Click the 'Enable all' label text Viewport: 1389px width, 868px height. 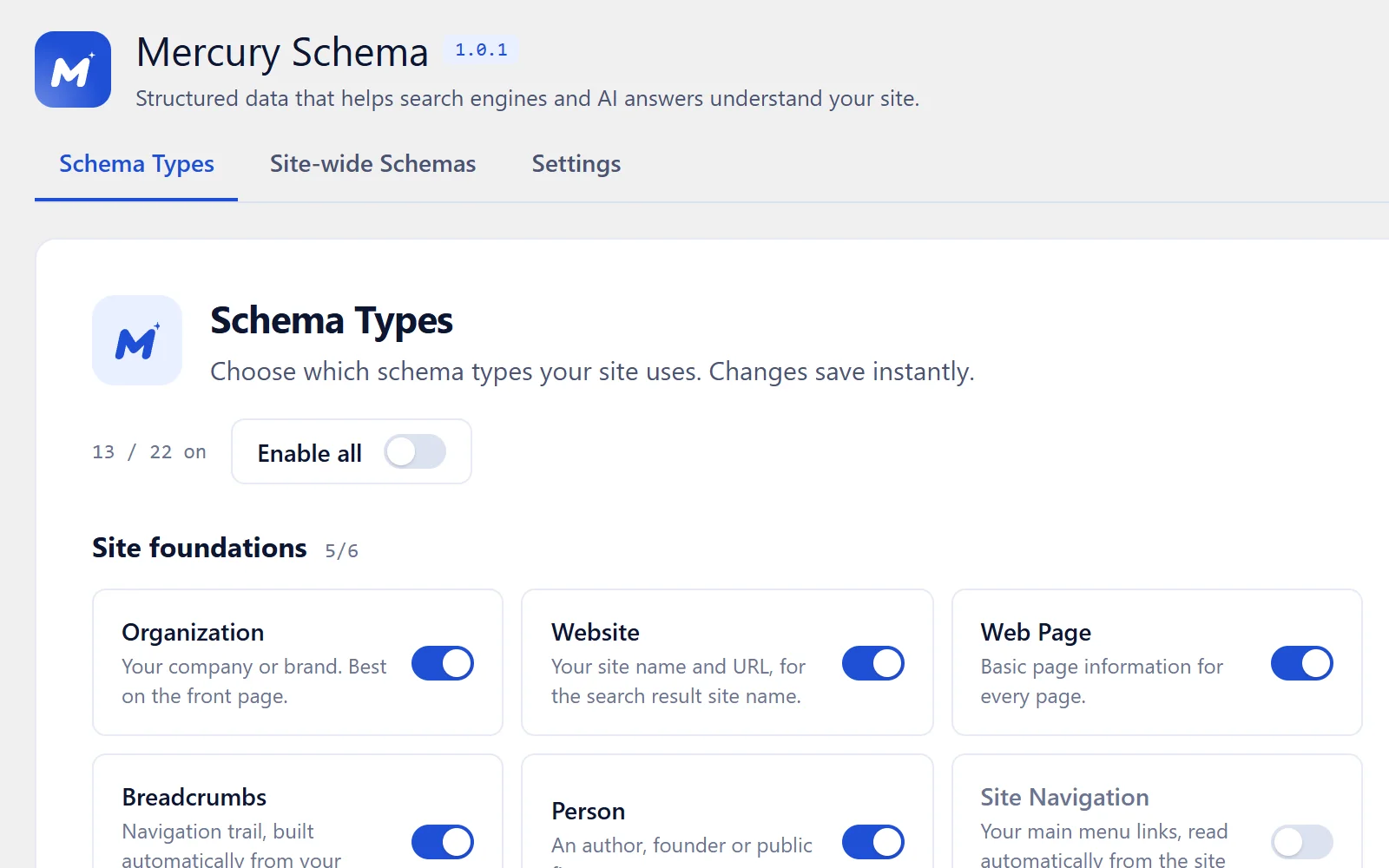(x=310, y=453)
